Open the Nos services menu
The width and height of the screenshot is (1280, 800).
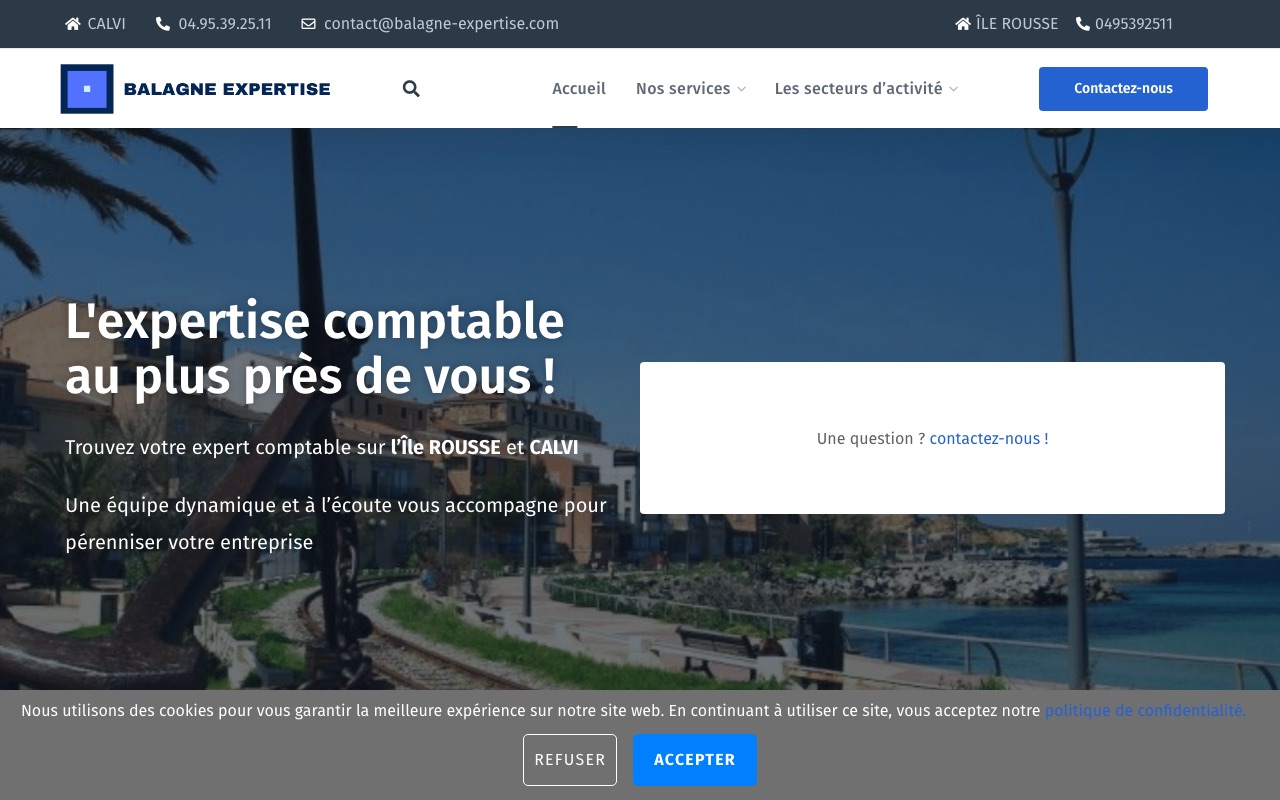point(683,89)
